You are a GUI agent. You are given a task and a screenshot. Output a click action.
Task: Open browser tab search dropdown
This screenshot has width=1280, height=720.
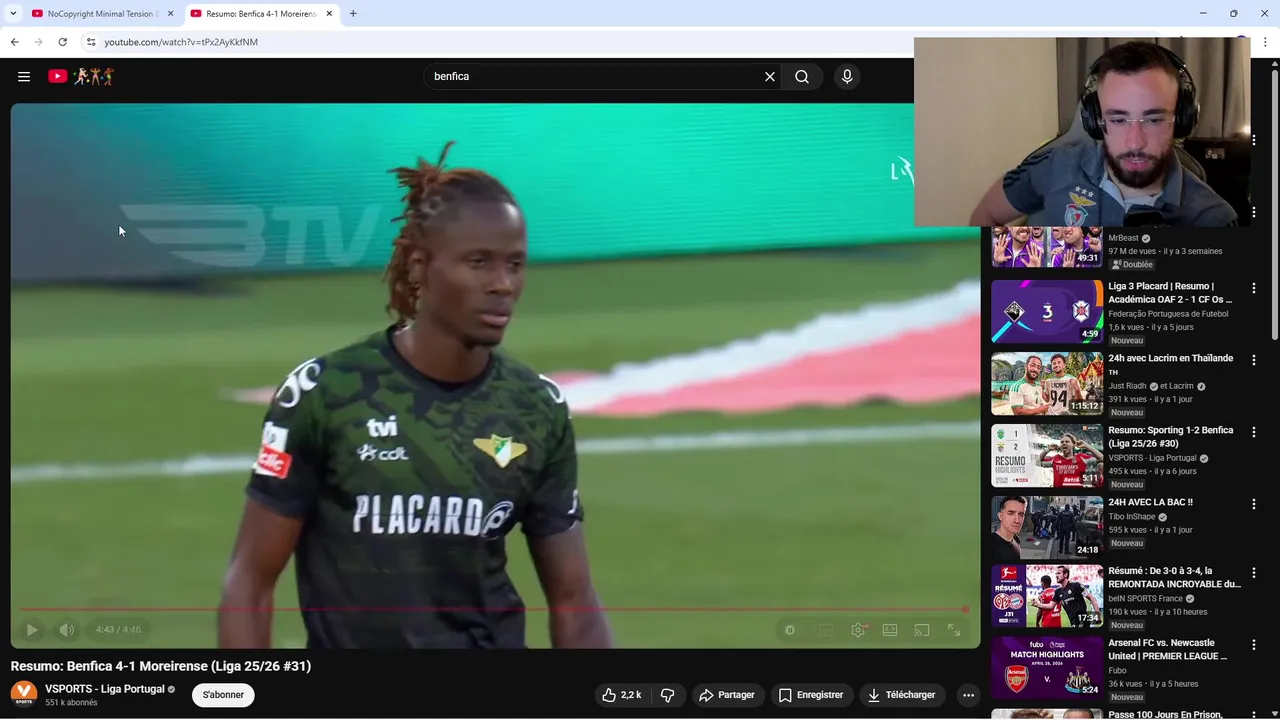[13, 14]
